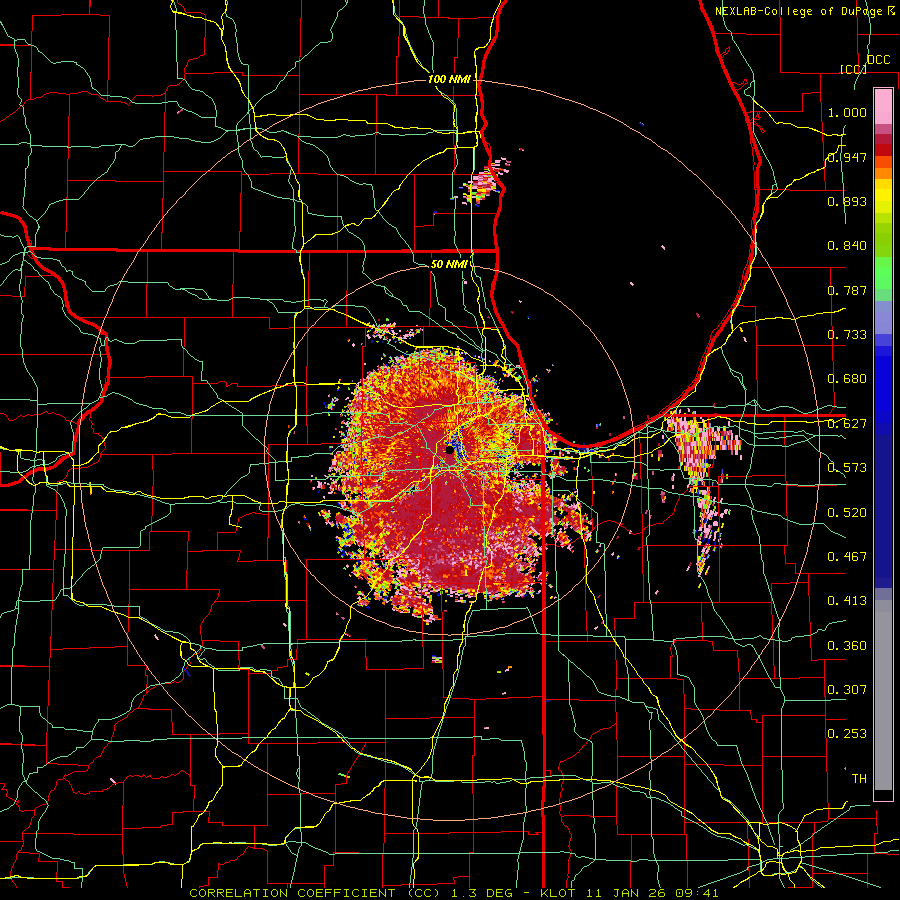Image resolution: width=900 pixels, height=900 pixels.
Task: Select the 0.307 scale value
Action: click(x=847, y=689)
